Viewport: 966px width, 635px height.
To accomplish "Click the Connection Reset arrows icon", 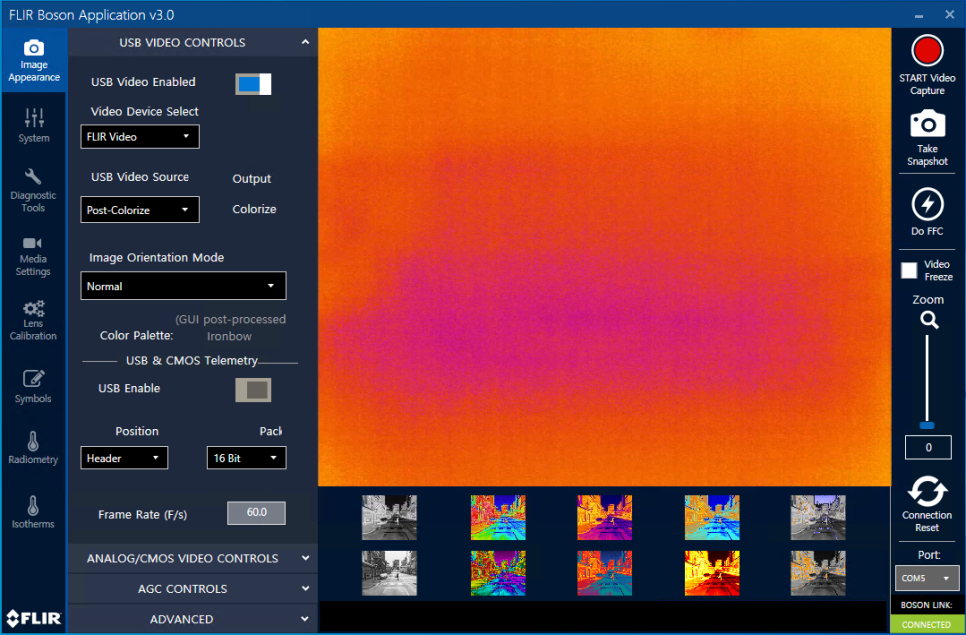I will (927, 491).
